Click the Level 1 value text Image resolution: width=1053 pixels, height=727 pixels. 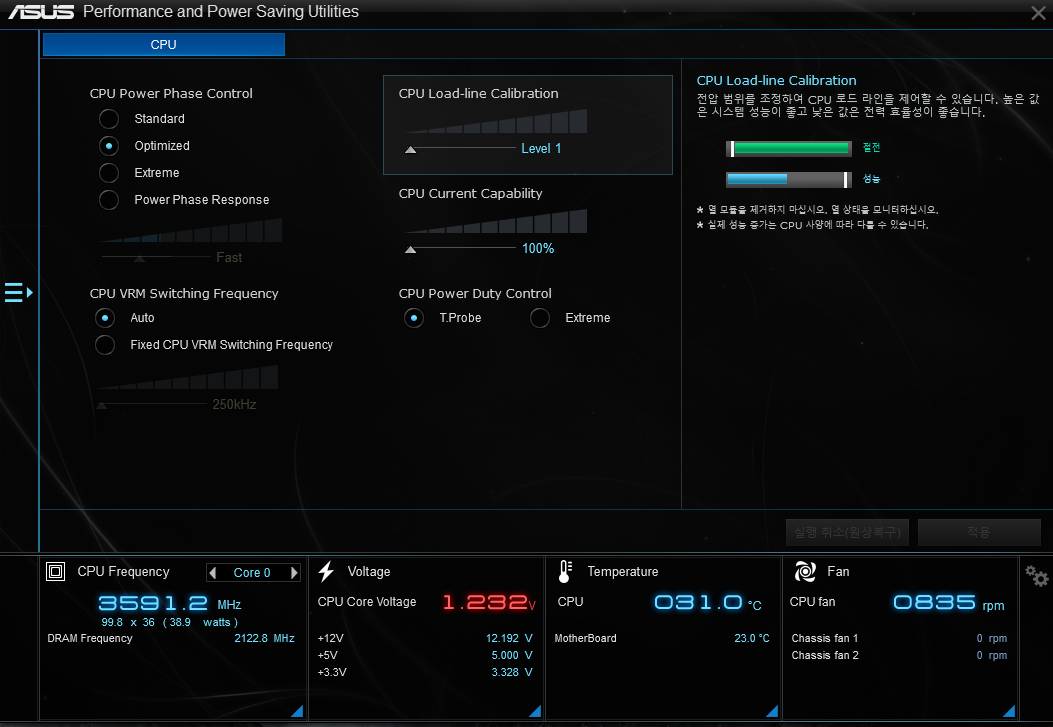click(541, 148)
